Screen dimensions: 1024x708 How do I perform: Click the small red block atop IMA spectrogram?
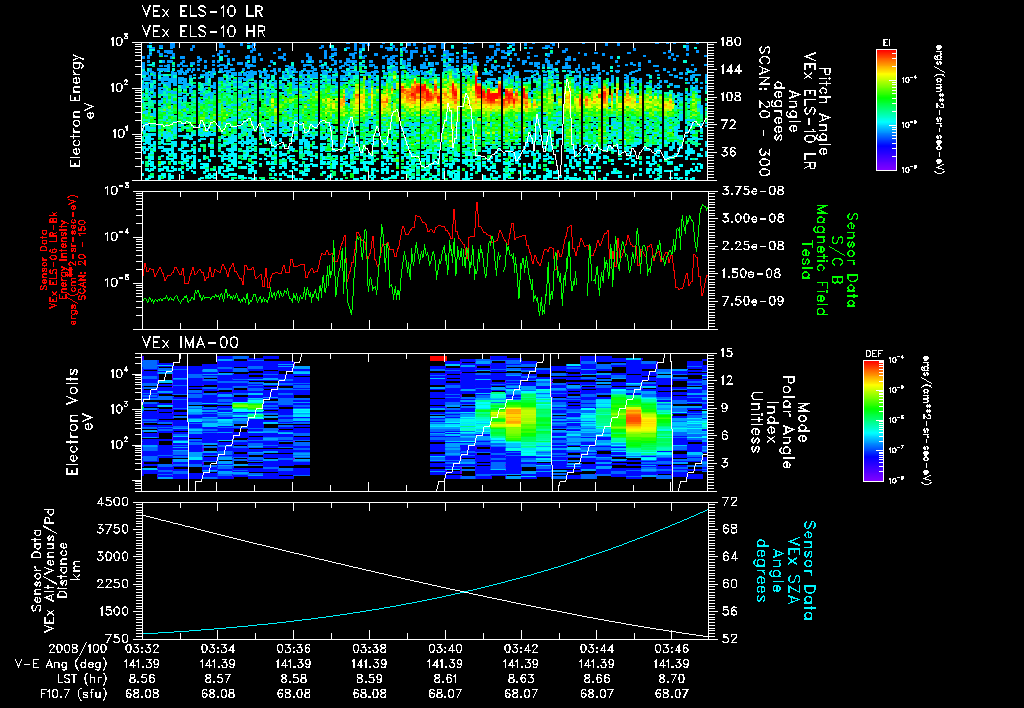point(438,358)
